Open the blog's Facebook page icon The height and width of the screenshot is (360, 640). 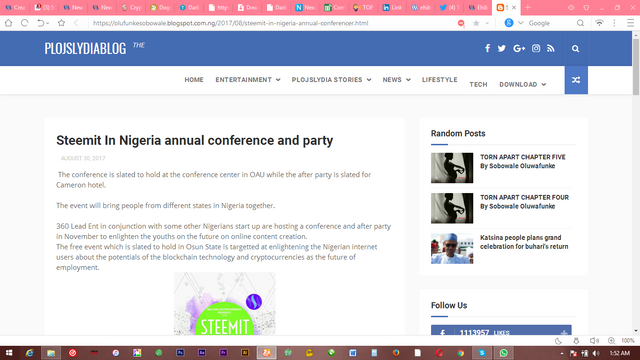487,48
